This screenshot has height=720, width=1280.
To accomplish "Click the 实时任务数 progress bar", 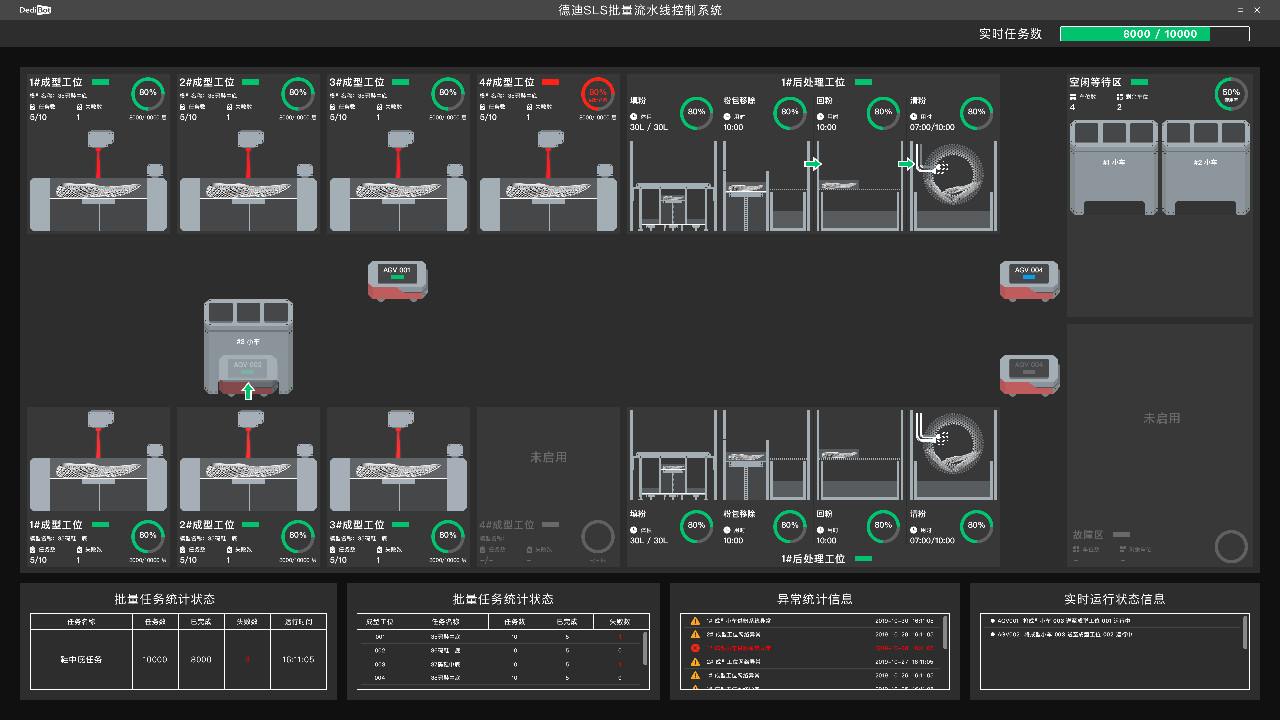I will tap(1154, 34).
